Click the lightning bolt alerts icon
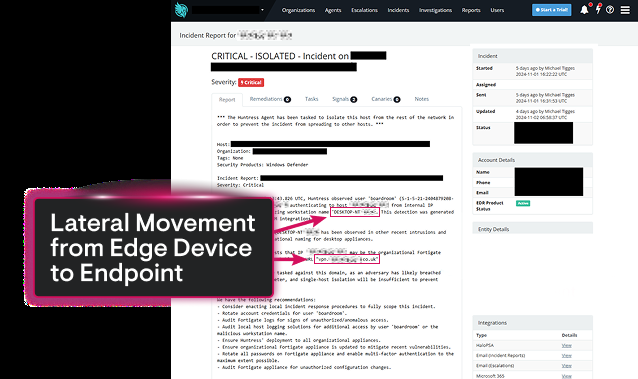 (x=598, y=9)
